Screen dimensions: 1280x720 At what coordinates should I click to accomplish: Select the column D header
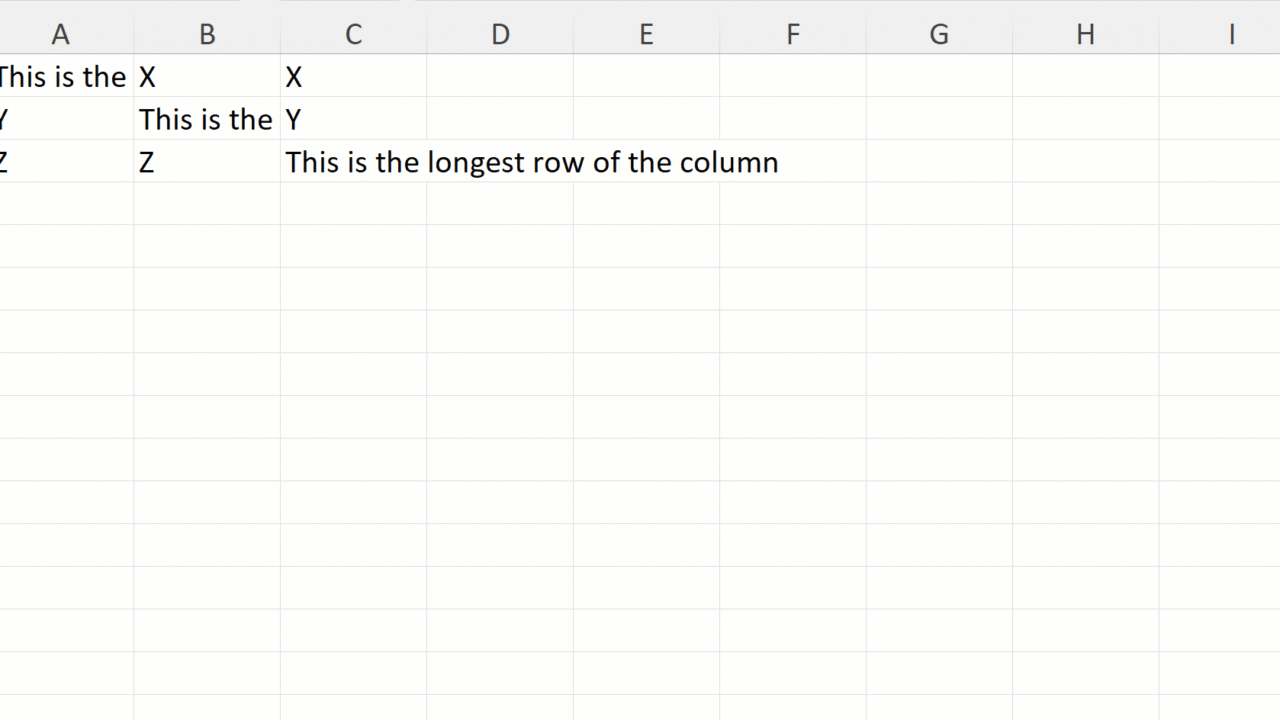point(500,34)
